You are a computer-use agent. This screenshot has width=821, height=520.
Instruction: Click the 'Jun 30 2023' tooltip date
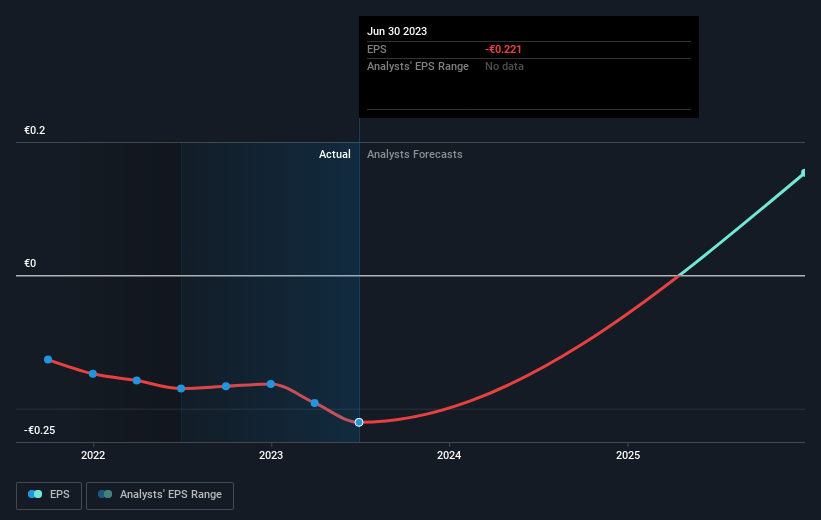click(x=397, y=31)
